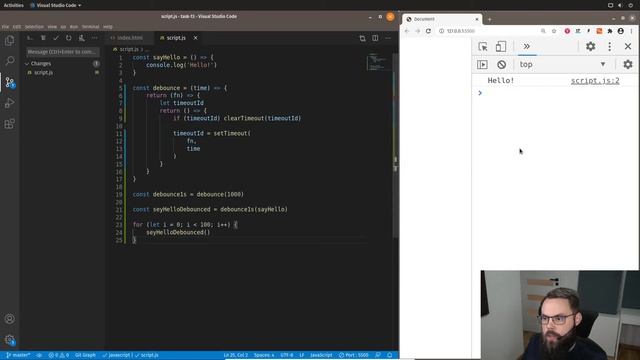The width and height of the screenshot is (640, 360).
Task: Click the Spaces: 4 indentation status item
Action: 264,355
